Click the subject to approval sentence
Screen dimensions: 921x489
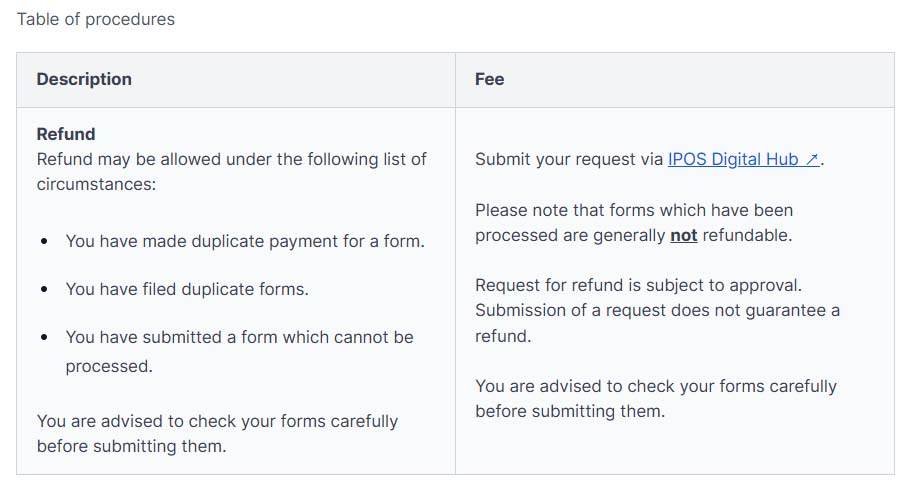[638, 285]
